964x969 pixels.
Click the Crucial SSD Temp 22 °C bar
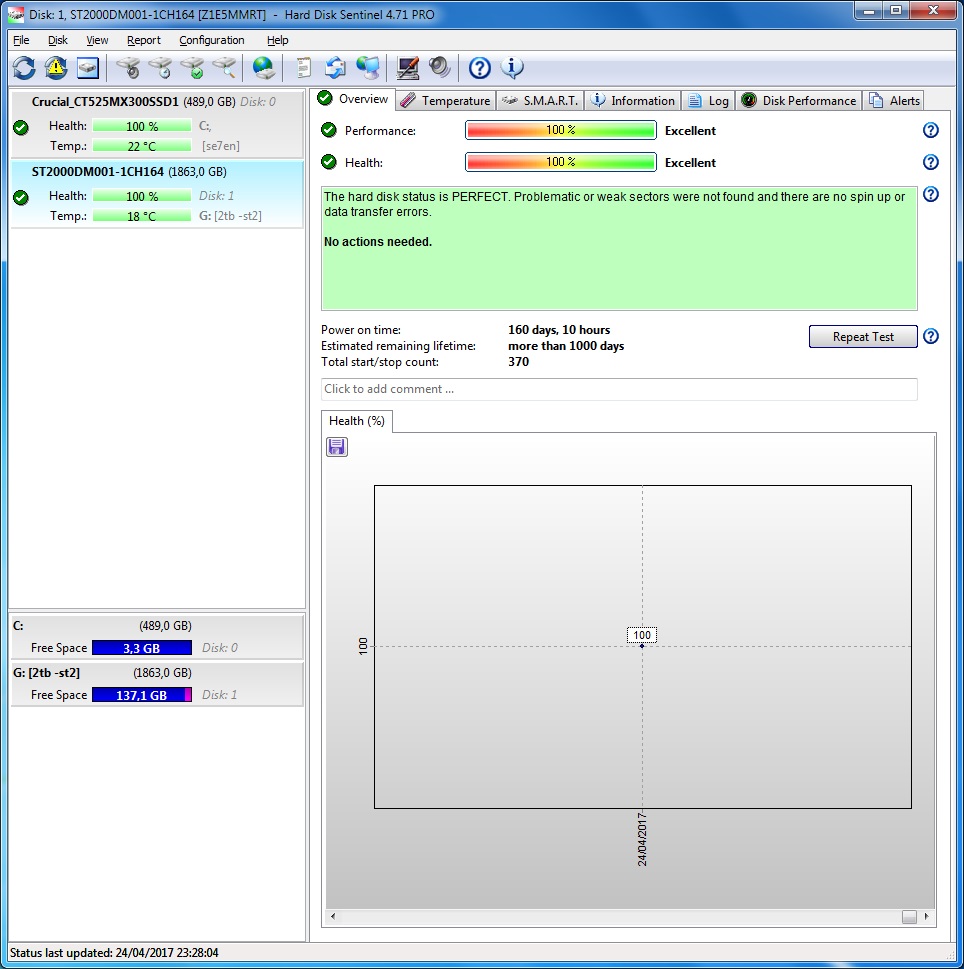142,146
